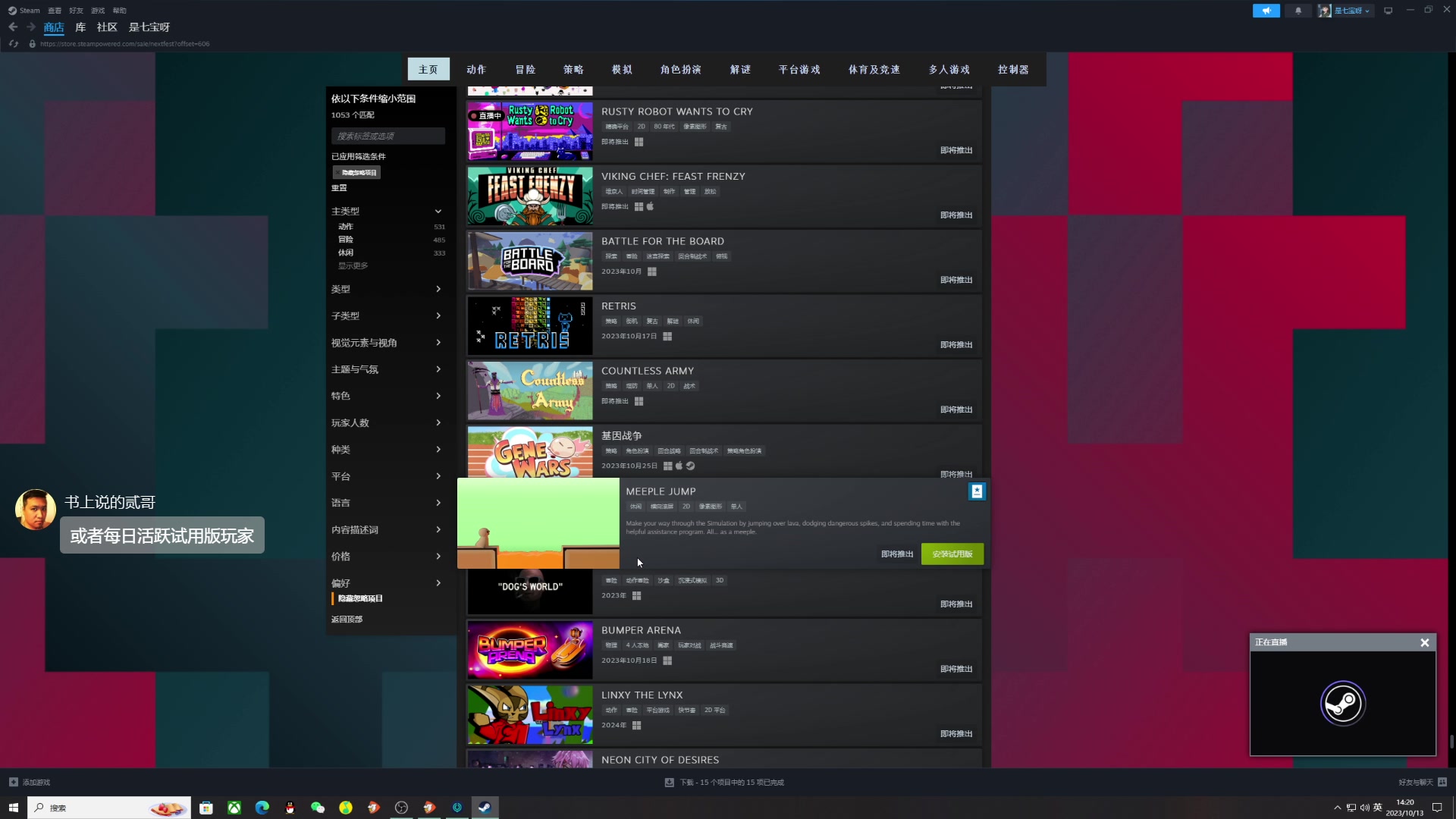Close the 正在直播 broadcast popup
Image resolution: width=1456 pixels, height=819 pixels.
1425,642
